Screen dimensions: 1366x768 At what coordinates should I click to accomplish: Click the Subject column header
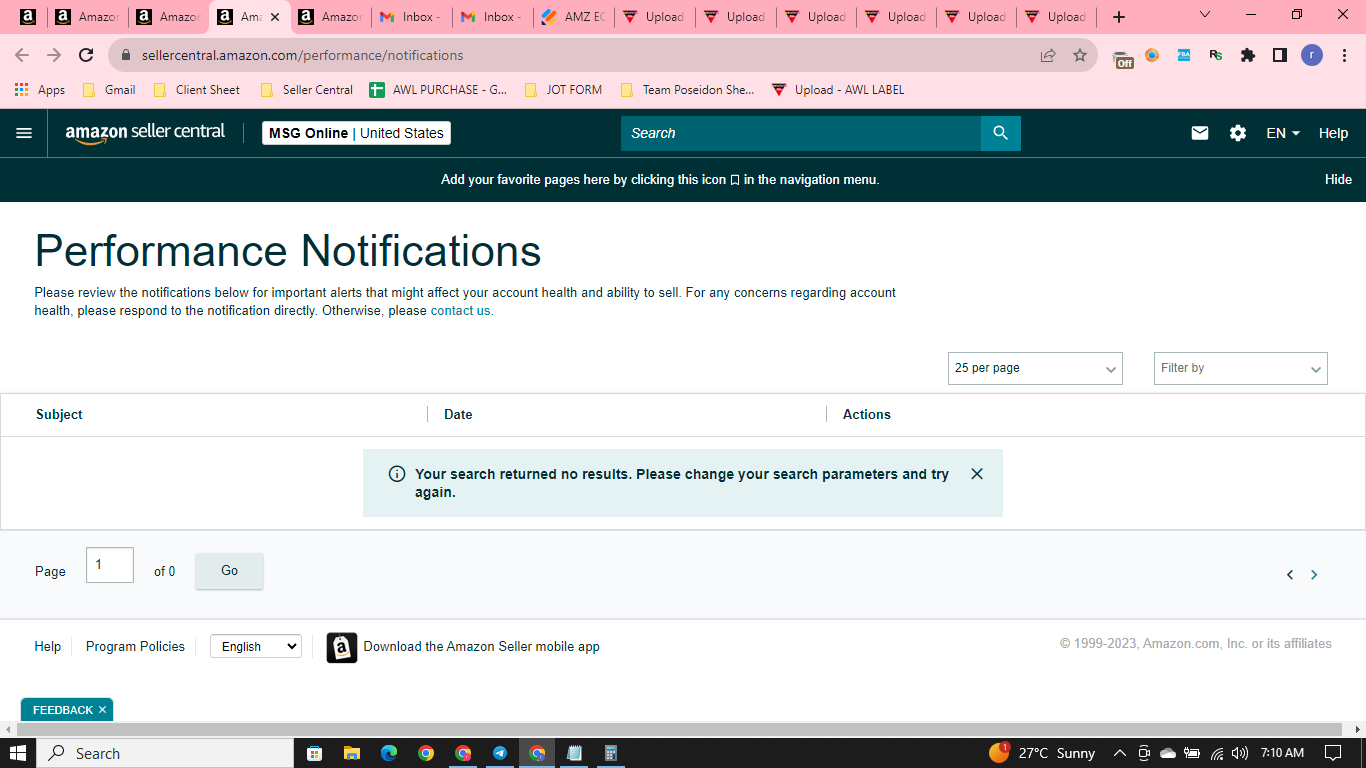[x=59, y=414]
